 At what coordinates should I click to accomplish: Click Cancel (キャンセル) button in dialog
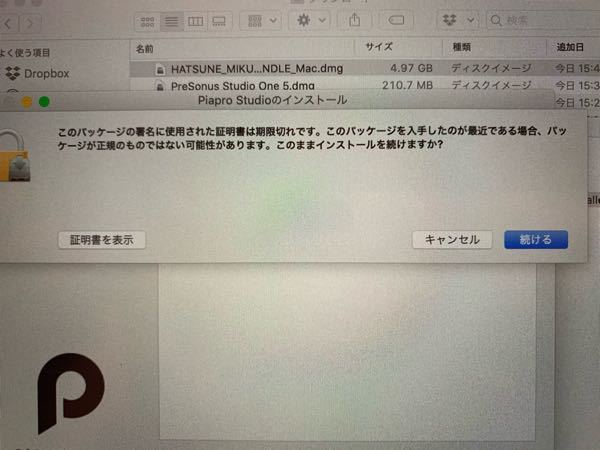pos(452,240)
